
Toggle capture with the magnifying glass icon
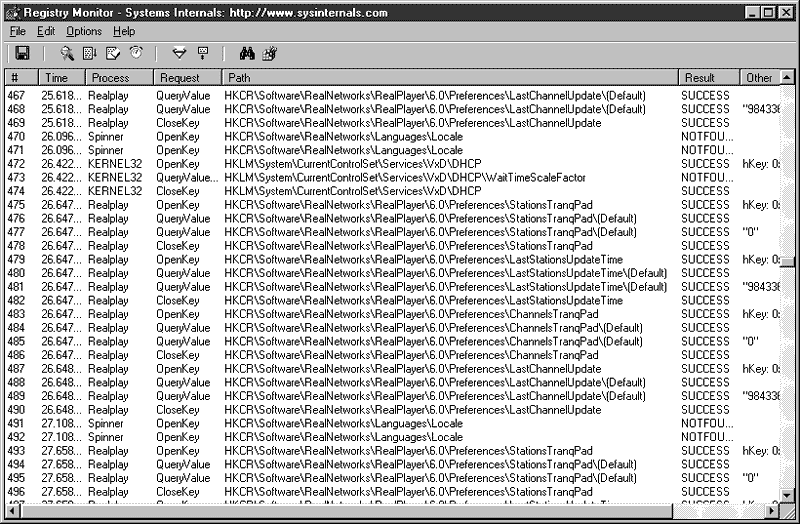(x=66, y=53)
